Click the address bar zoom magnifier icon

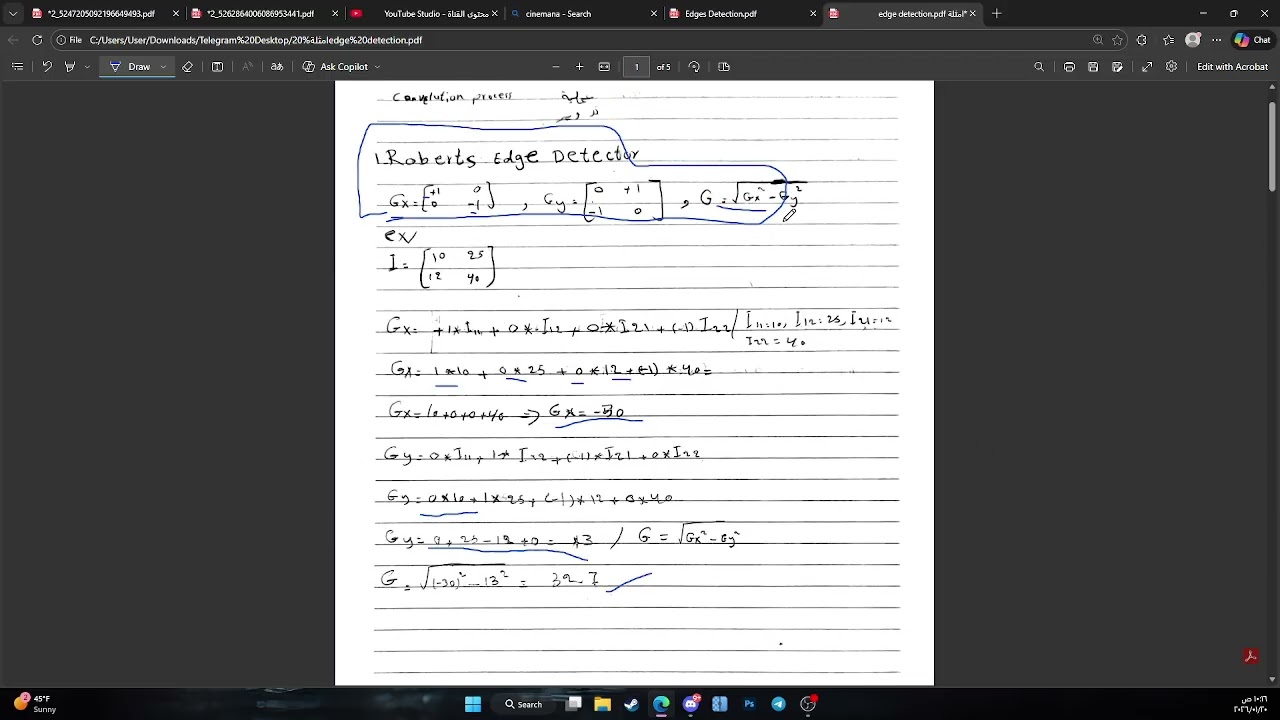1098,40
